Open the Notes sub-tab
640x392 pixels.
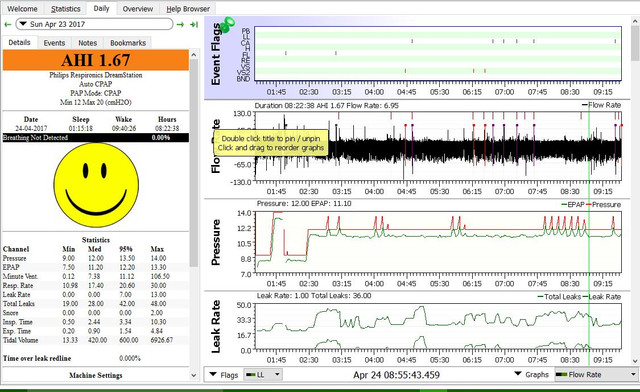(x=87, y=43)
